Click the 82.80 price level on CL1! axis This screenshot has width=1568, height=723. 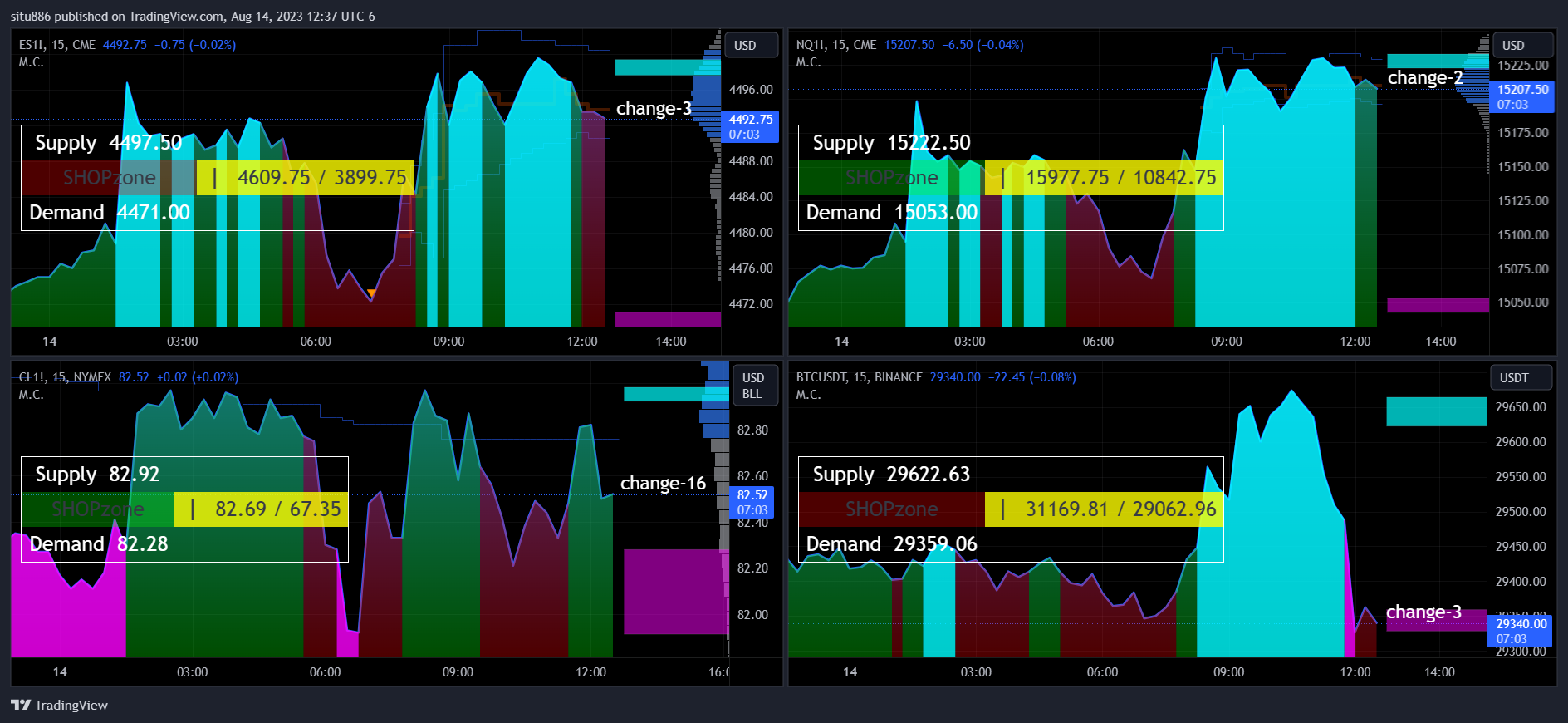(x=752, y=430)
